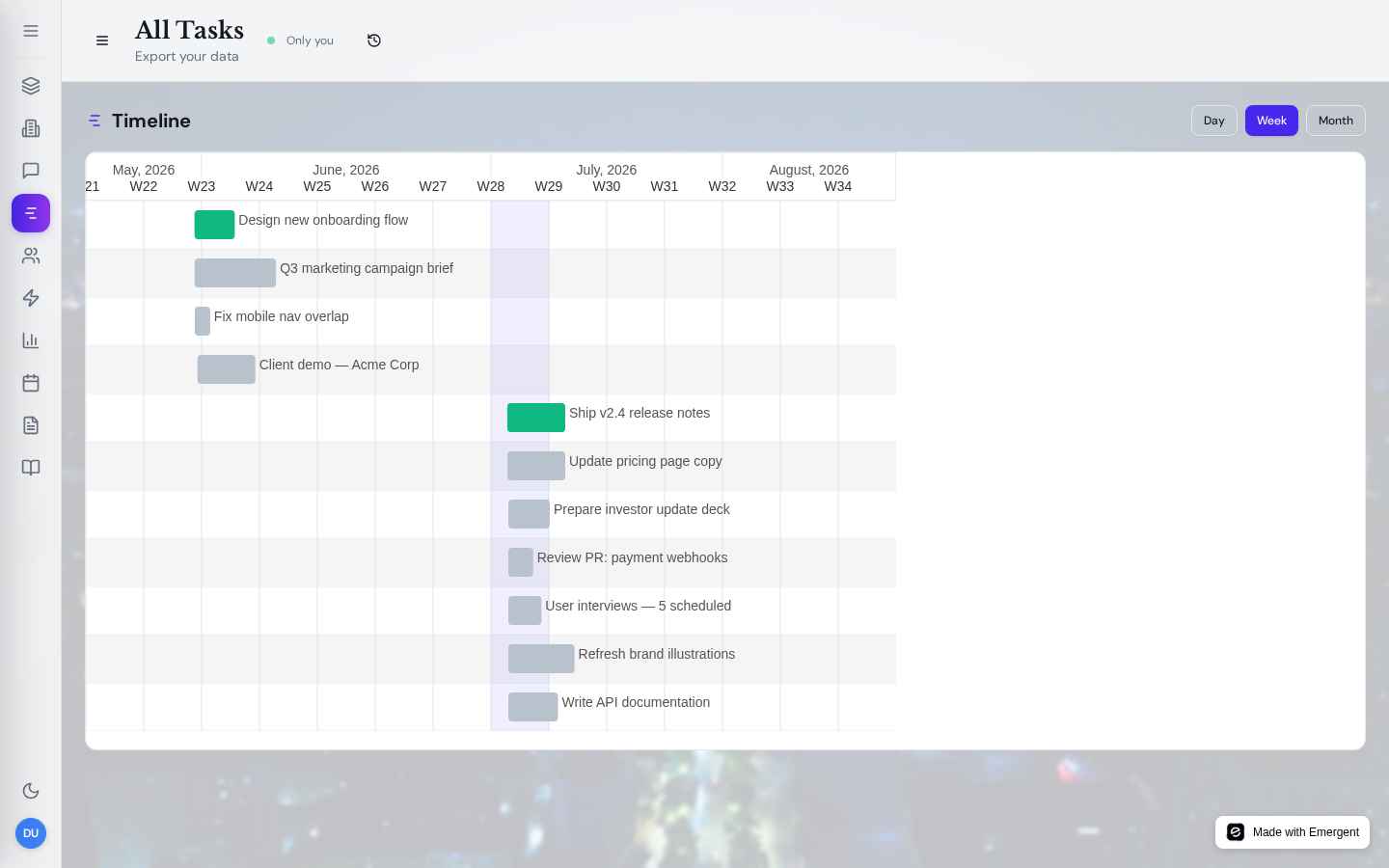Open the document file icon in sidebar
This screenshot has height=868, width=1389.
click(31, 425)
